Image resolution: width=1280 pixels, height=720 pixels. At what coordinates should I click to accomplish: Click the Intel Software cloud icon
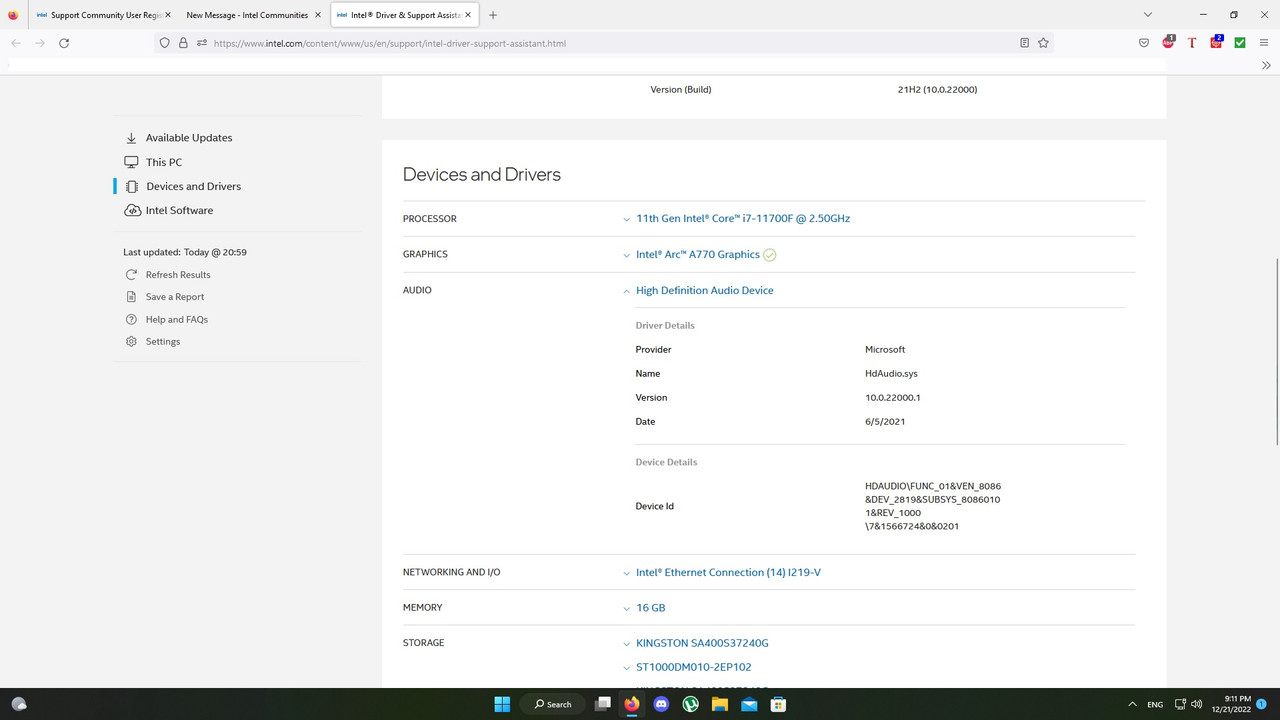pyautogui.click(x=132, y=210)
